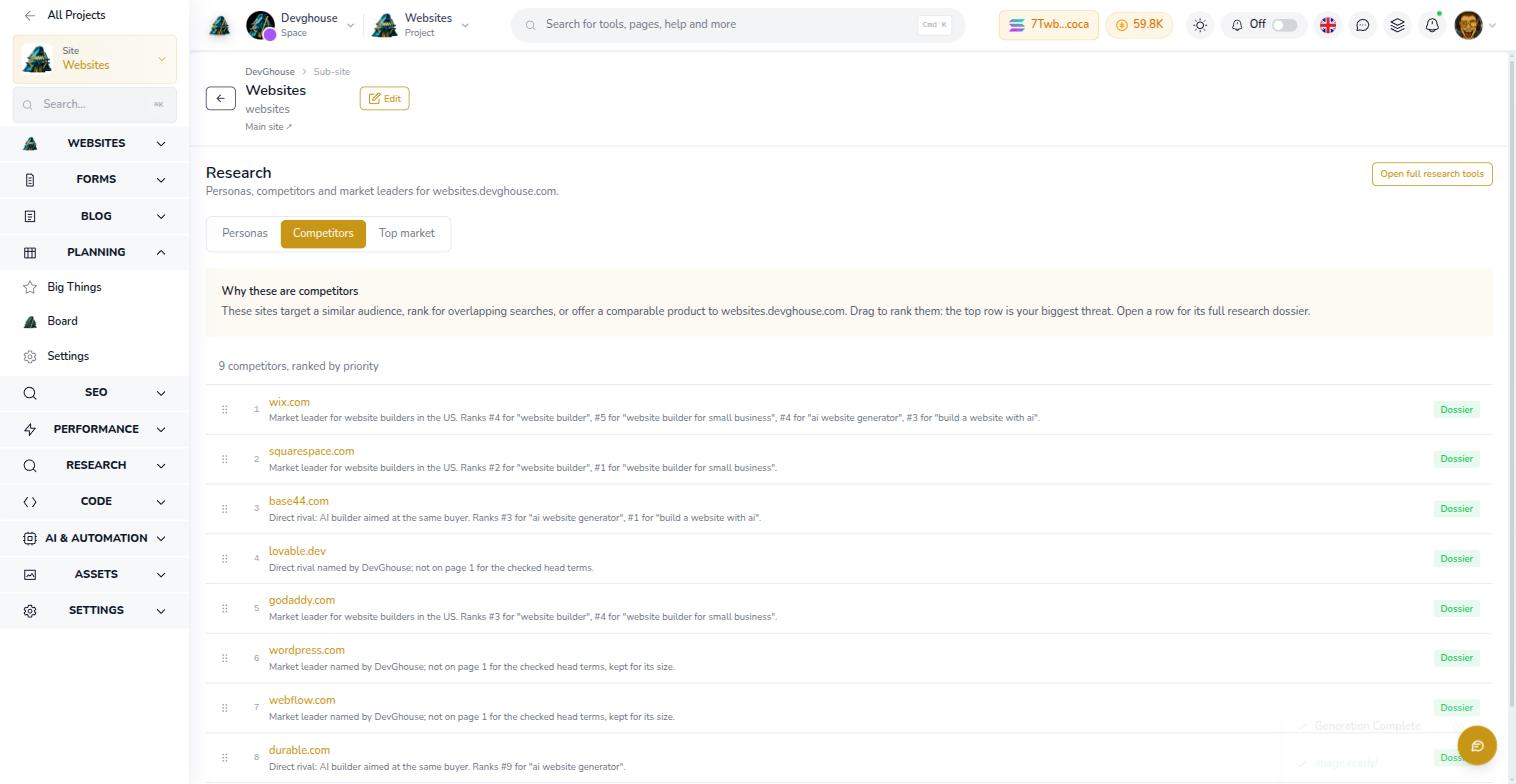Click the Board icon in sidebar
This screenshot has height=784, width=1516.
pyautogui.click(x=30, y=321)
